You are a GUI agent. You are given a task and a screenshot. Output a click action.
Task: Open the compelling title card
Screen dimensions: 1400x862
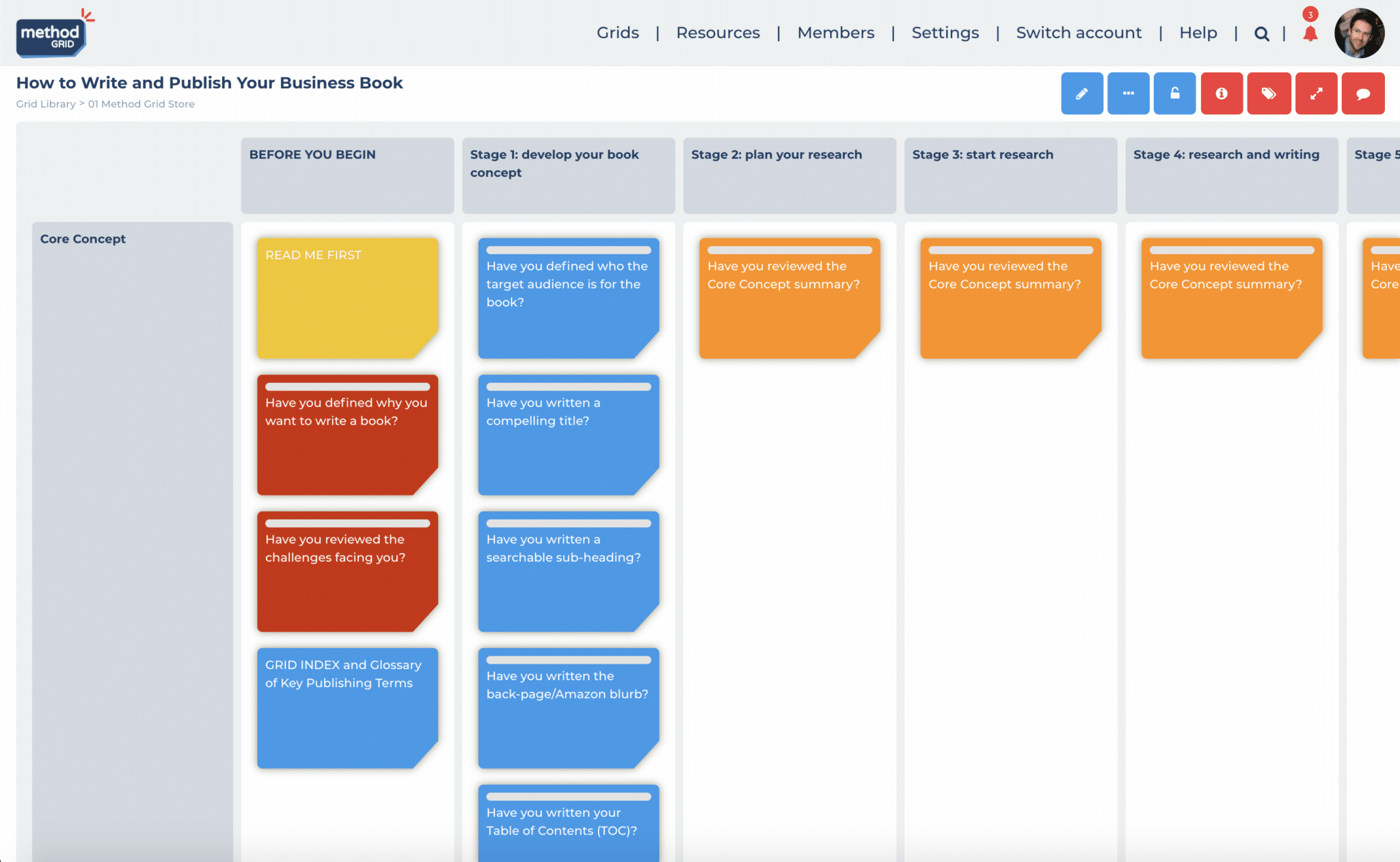(568, 435)
